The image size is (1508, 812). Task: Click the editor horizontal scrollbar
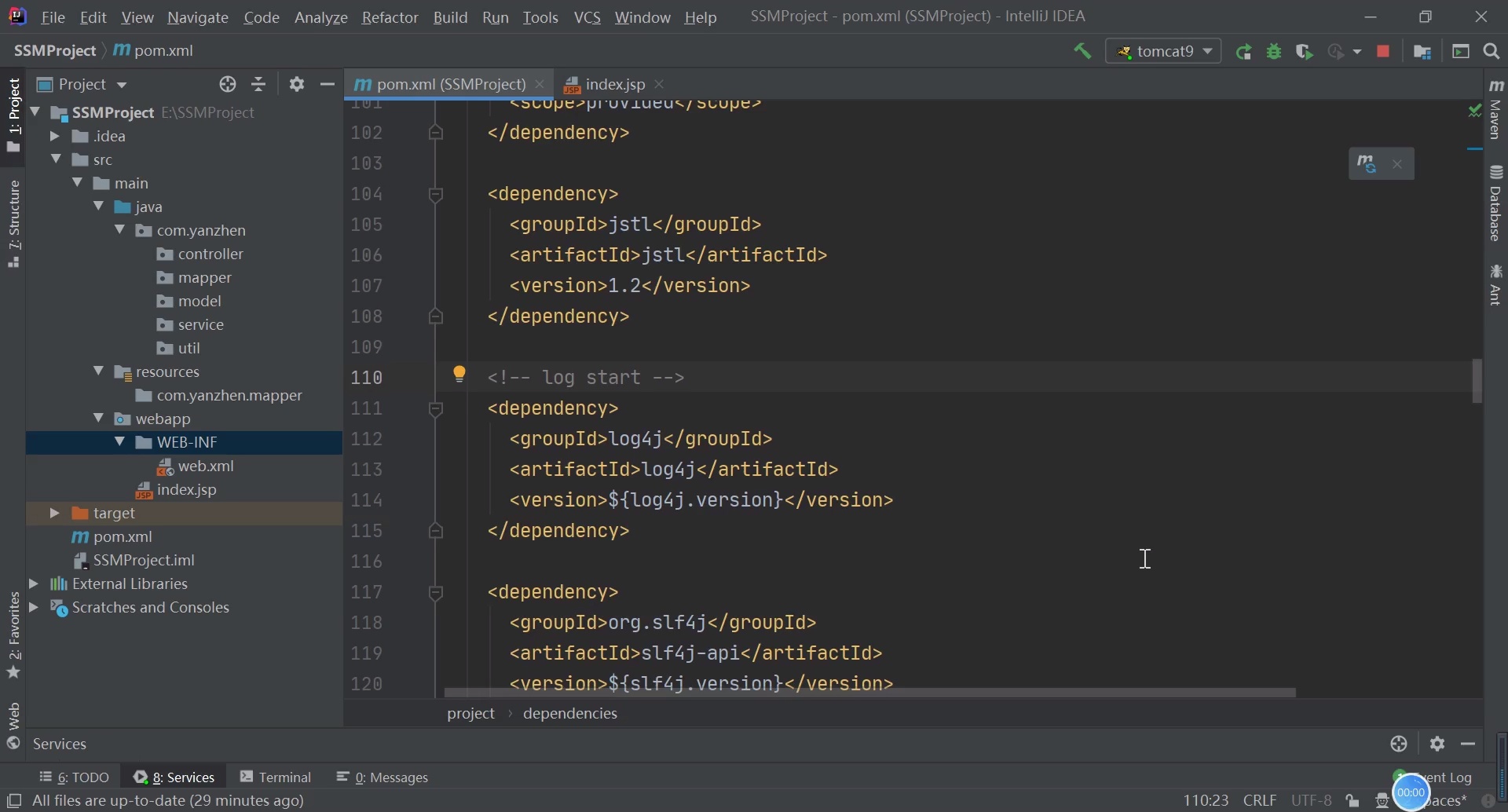(869, 693)
